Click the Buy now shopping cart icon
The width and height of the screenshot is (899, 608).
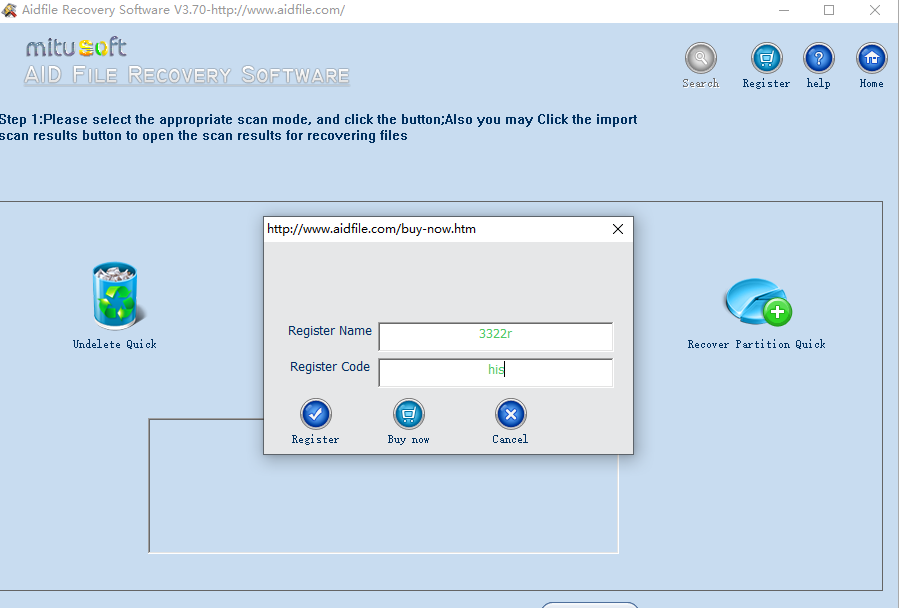(408, 414)
